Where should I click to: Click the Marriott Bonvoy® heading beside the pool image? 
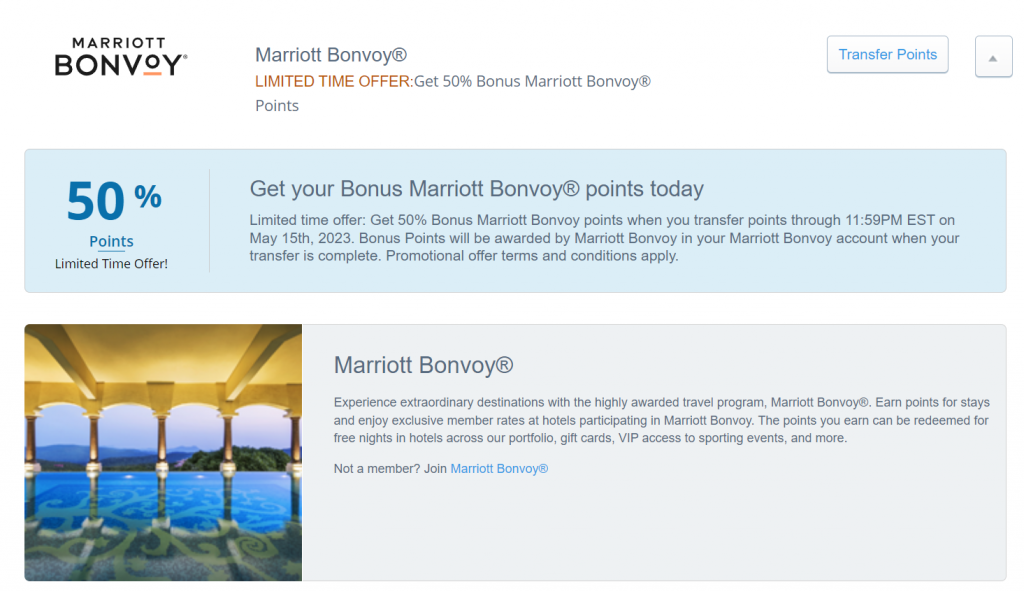click(423, 365)
